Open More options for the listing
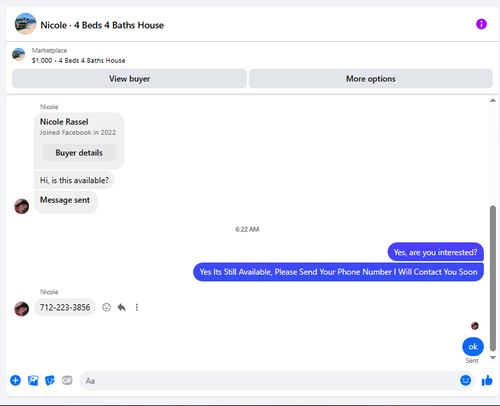Screen dimensions: 500x406 point(371,79)
